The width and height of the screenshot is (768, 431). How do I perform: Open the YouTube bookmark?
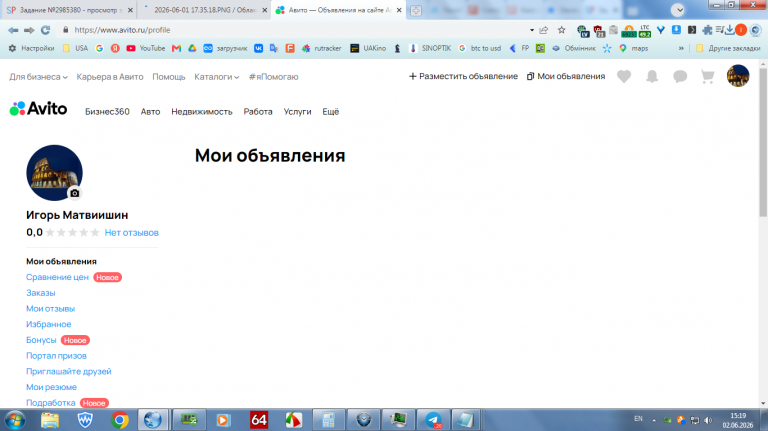(x=145, y=48)
